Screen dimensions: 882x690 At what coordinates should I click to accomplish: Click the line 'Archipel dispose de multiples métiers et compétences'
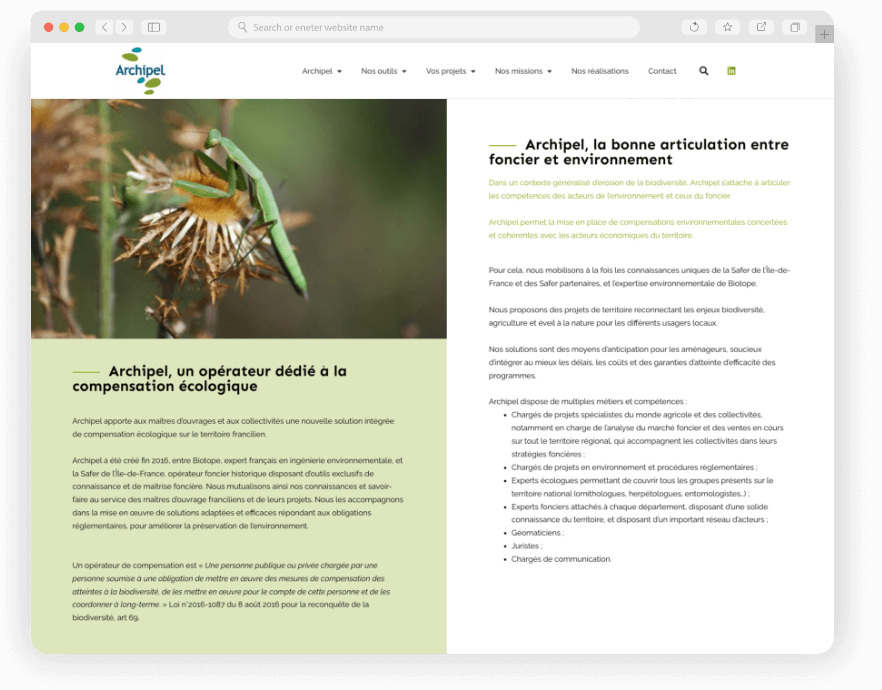tap(587, 402)
